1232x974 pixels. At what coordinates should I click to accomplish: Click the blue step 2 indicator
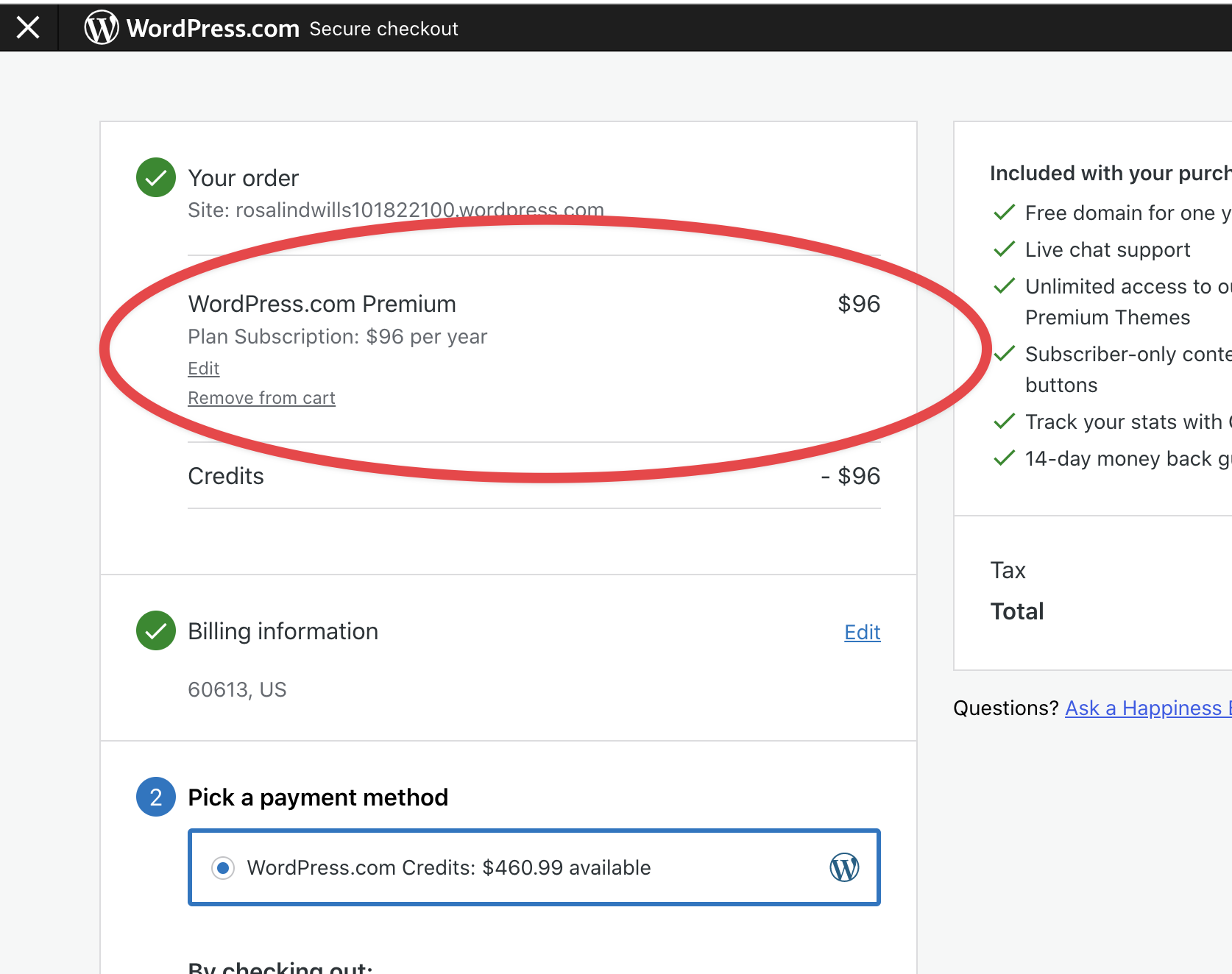(x=155, y=797)
